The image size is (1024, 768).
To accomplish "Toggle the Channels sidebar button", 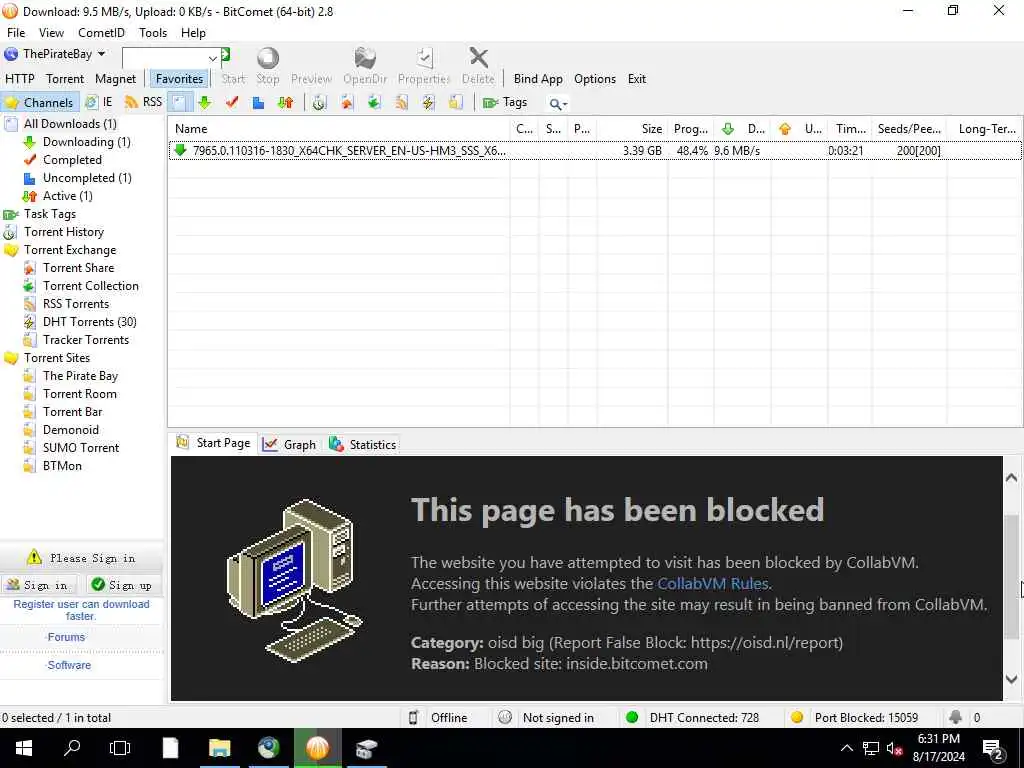I will (40, 103).
